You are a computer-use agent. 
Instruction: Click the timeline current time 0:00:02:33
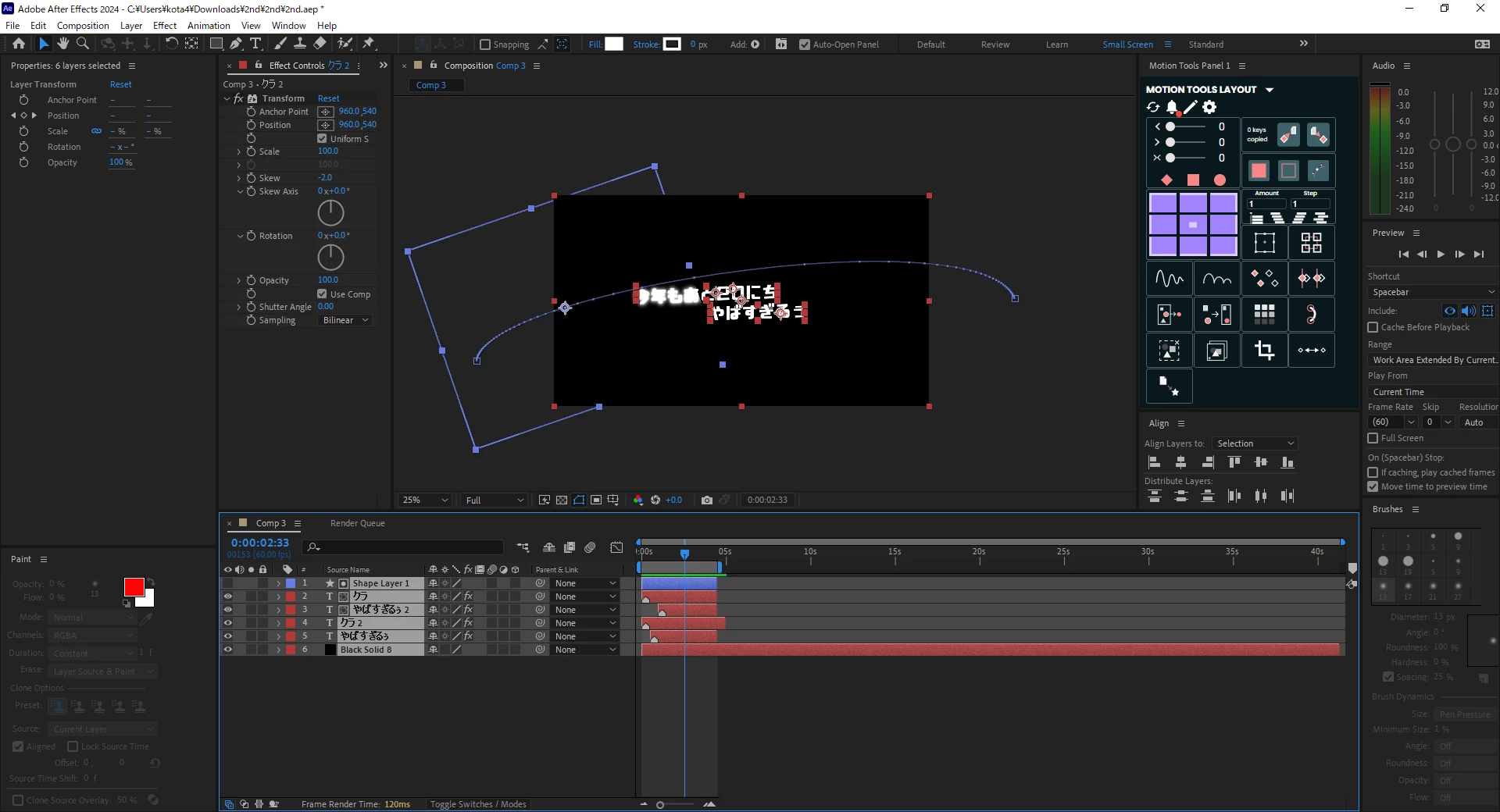click(x=260, y=543)
